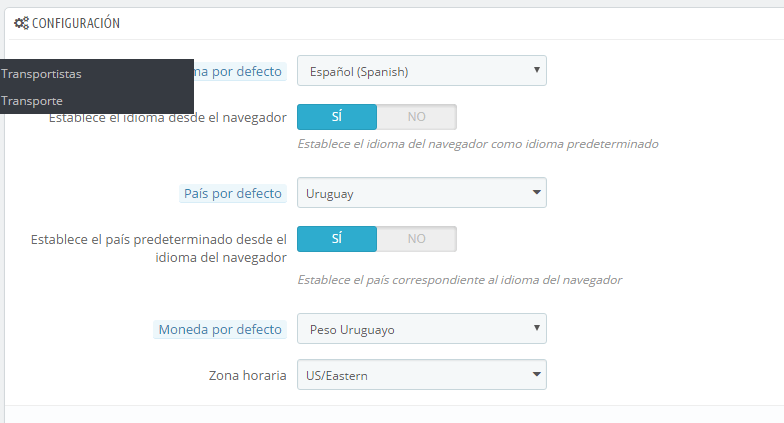
Task: Click the arrow on the Peso Uruguayo selector
Action: tap(536, 328)
